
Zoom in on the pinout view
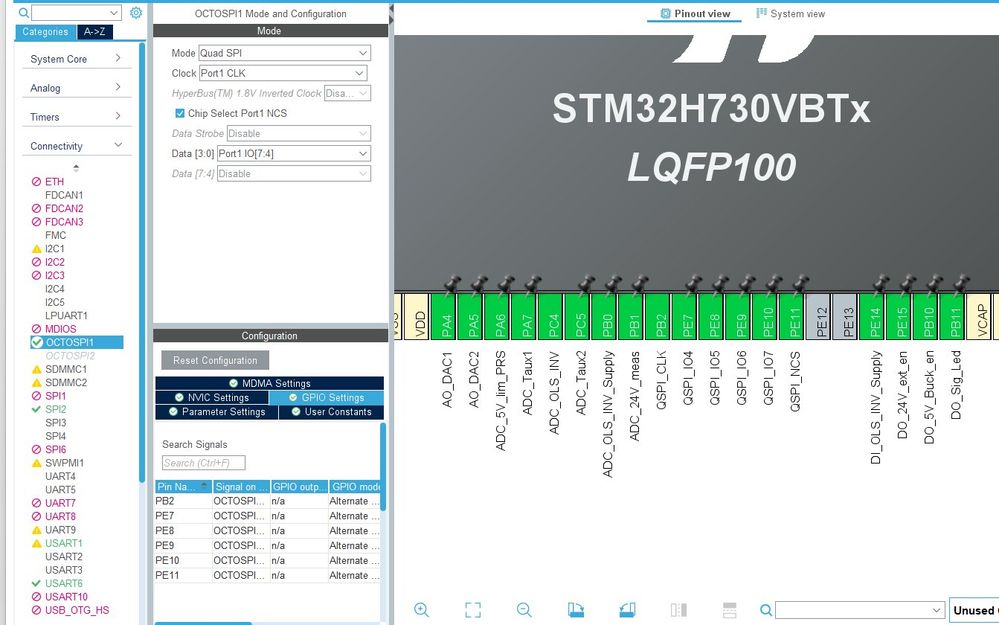click(x=421, y=610)
